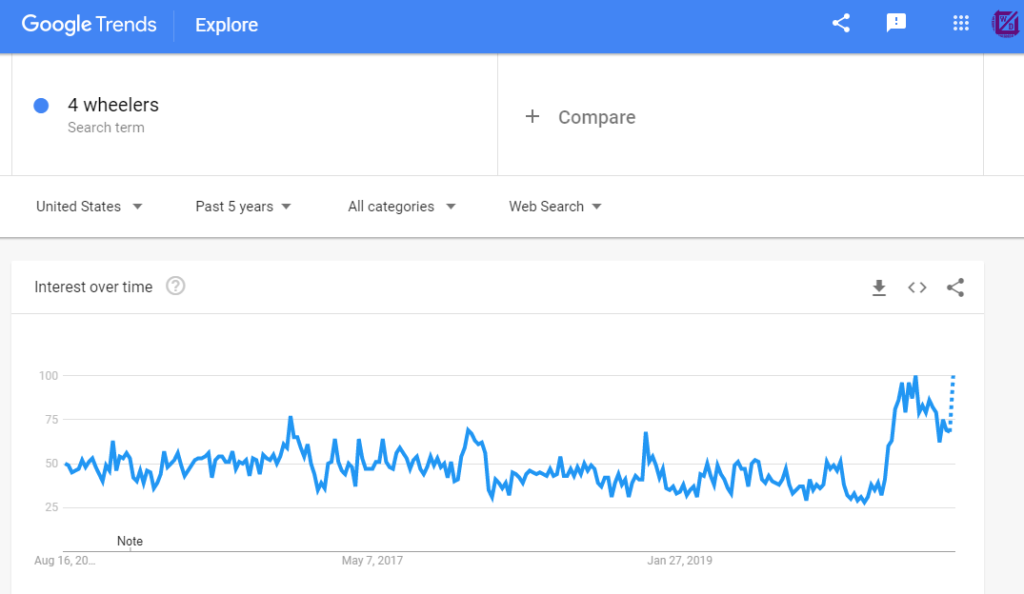
Task: Open the Past 5 years time range dropdown
Action: [243, 206]
